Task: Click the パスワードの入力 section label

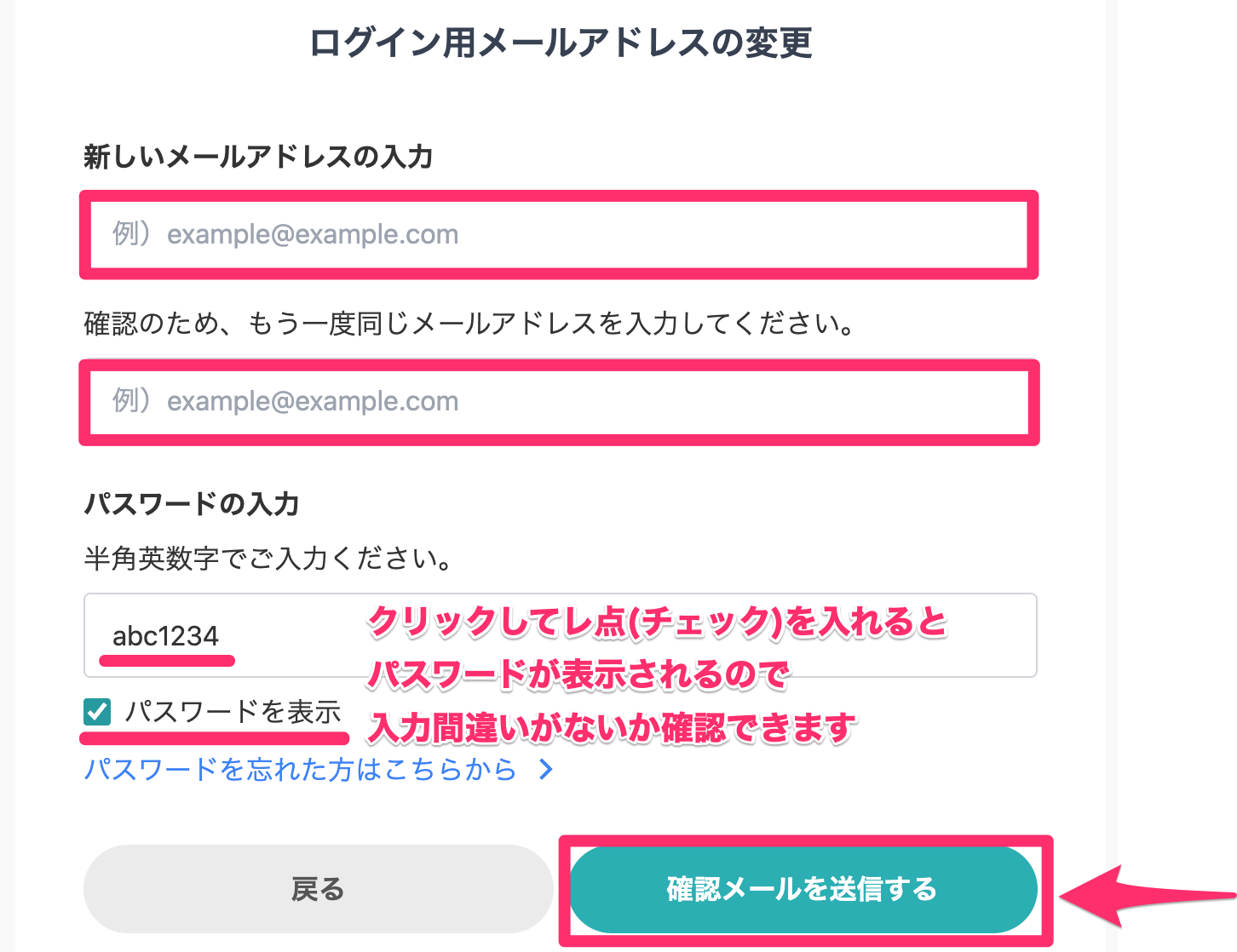Action: coord(191,504)
